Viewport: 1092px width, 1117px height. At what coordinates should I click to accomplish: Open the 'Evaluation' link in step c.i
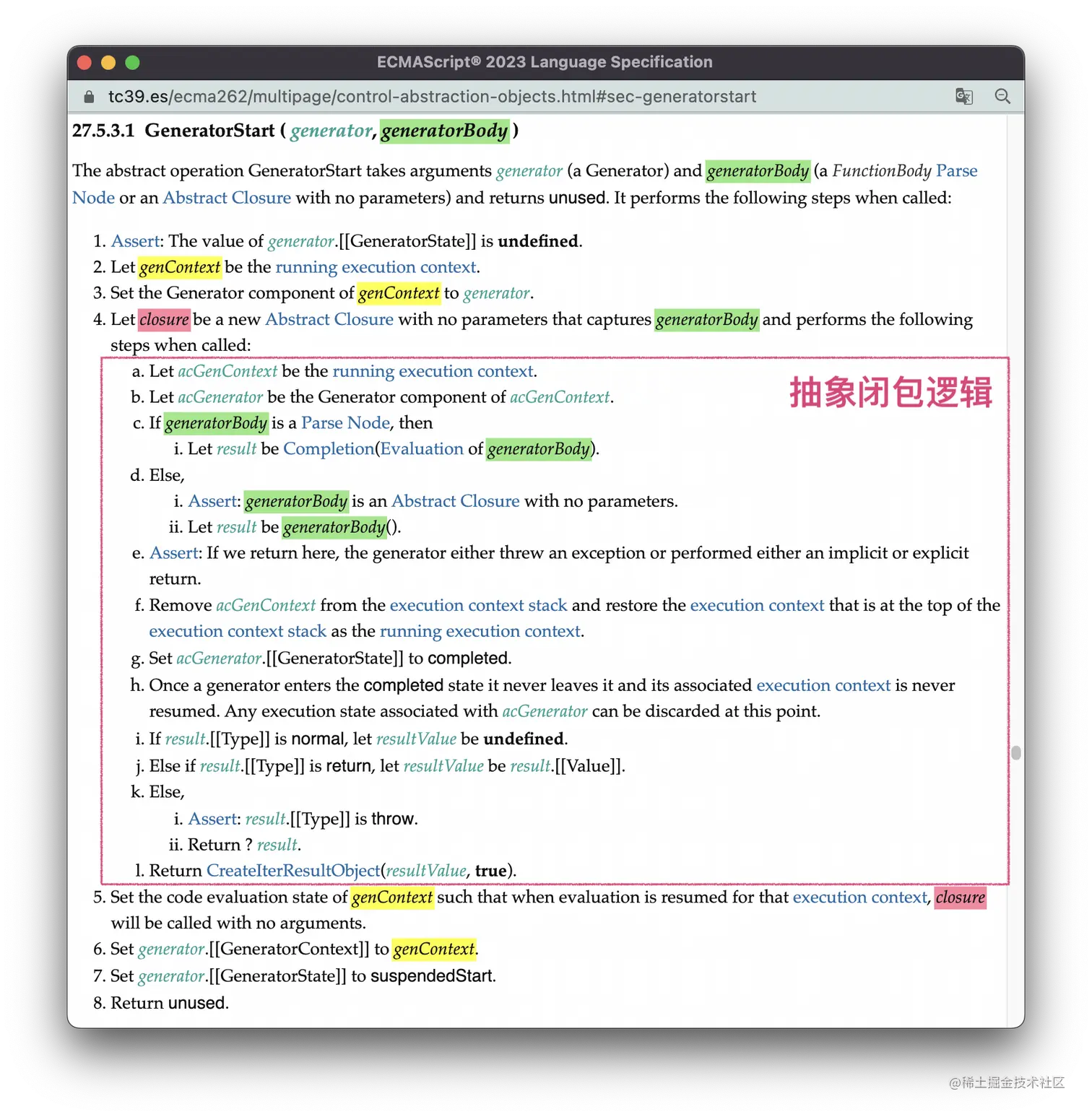[422, 449]
